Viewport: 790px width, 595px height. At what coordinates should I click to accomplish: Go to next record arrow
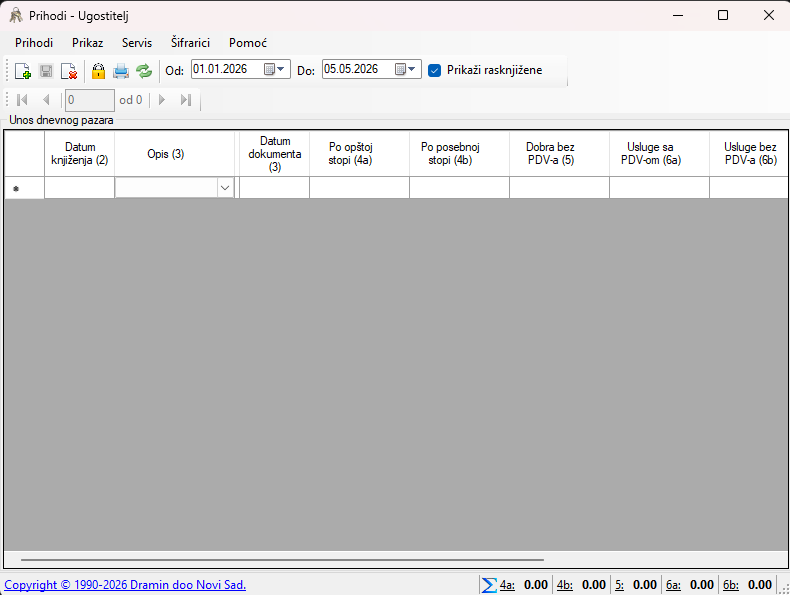(x=162, y=100)
